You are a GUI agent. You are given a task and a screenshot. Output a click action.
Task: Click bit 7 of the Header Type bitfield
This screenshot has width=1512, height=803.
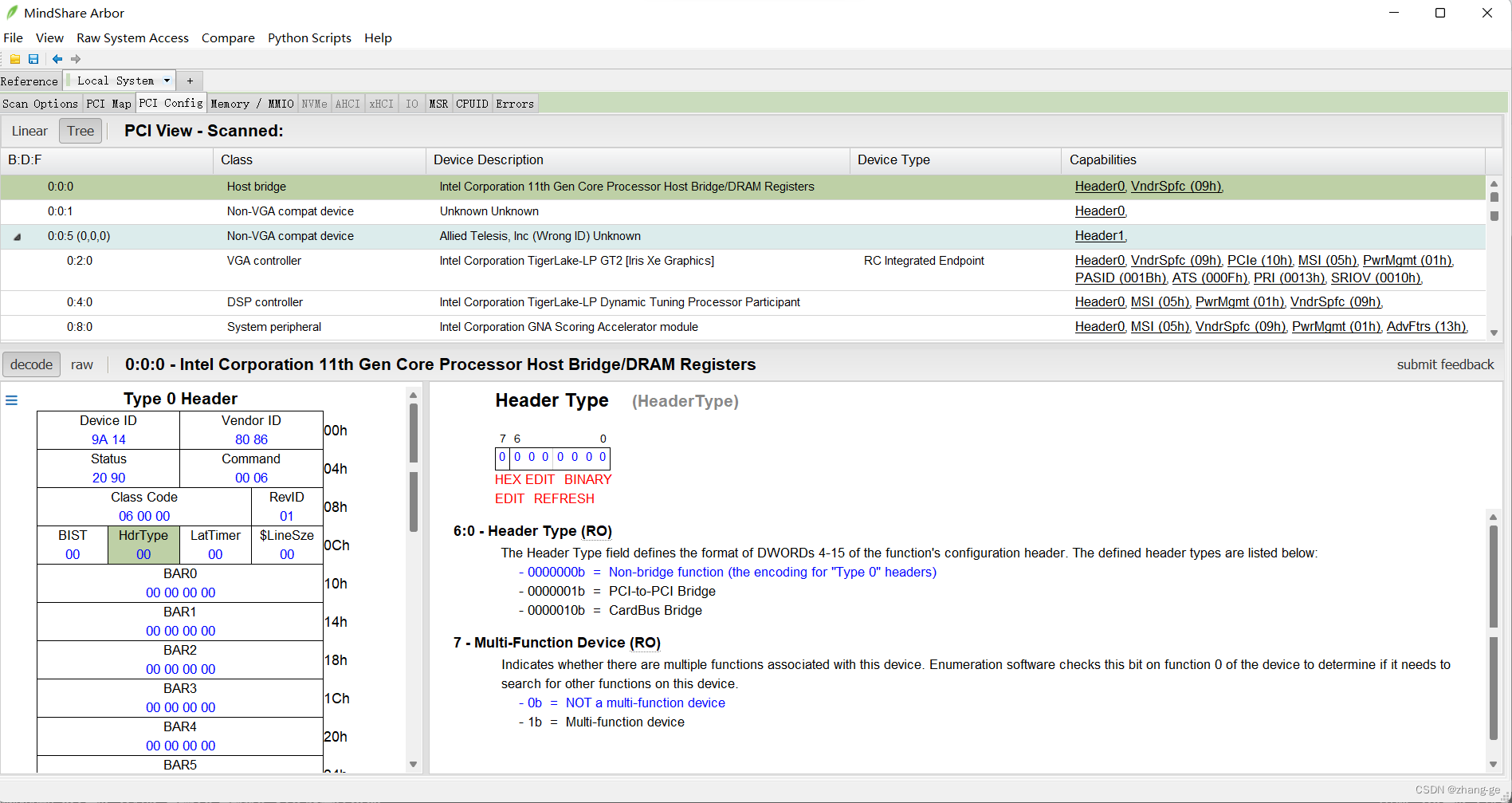(502, 458)
